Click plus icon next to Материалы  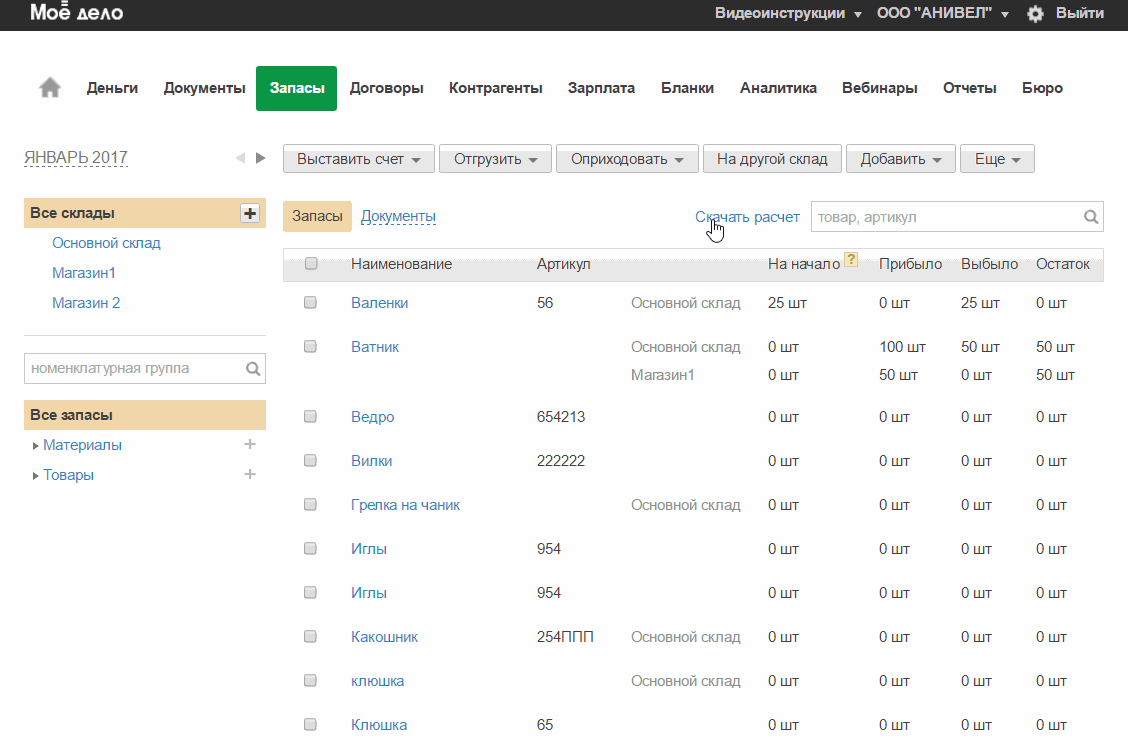pyautogui.click(x=250, y=445)
